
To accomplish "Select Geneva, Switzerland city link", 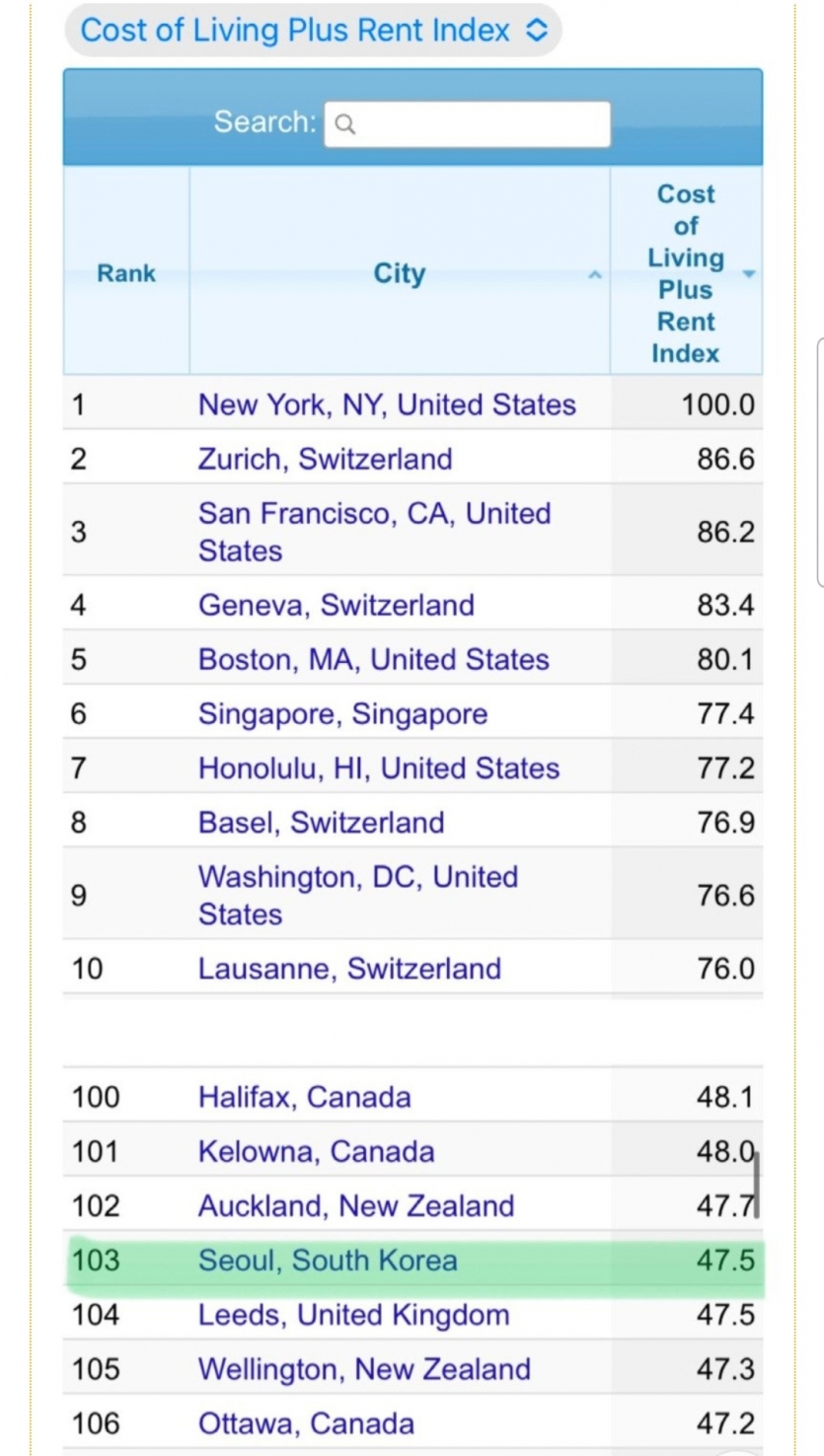I will point(337,605).
